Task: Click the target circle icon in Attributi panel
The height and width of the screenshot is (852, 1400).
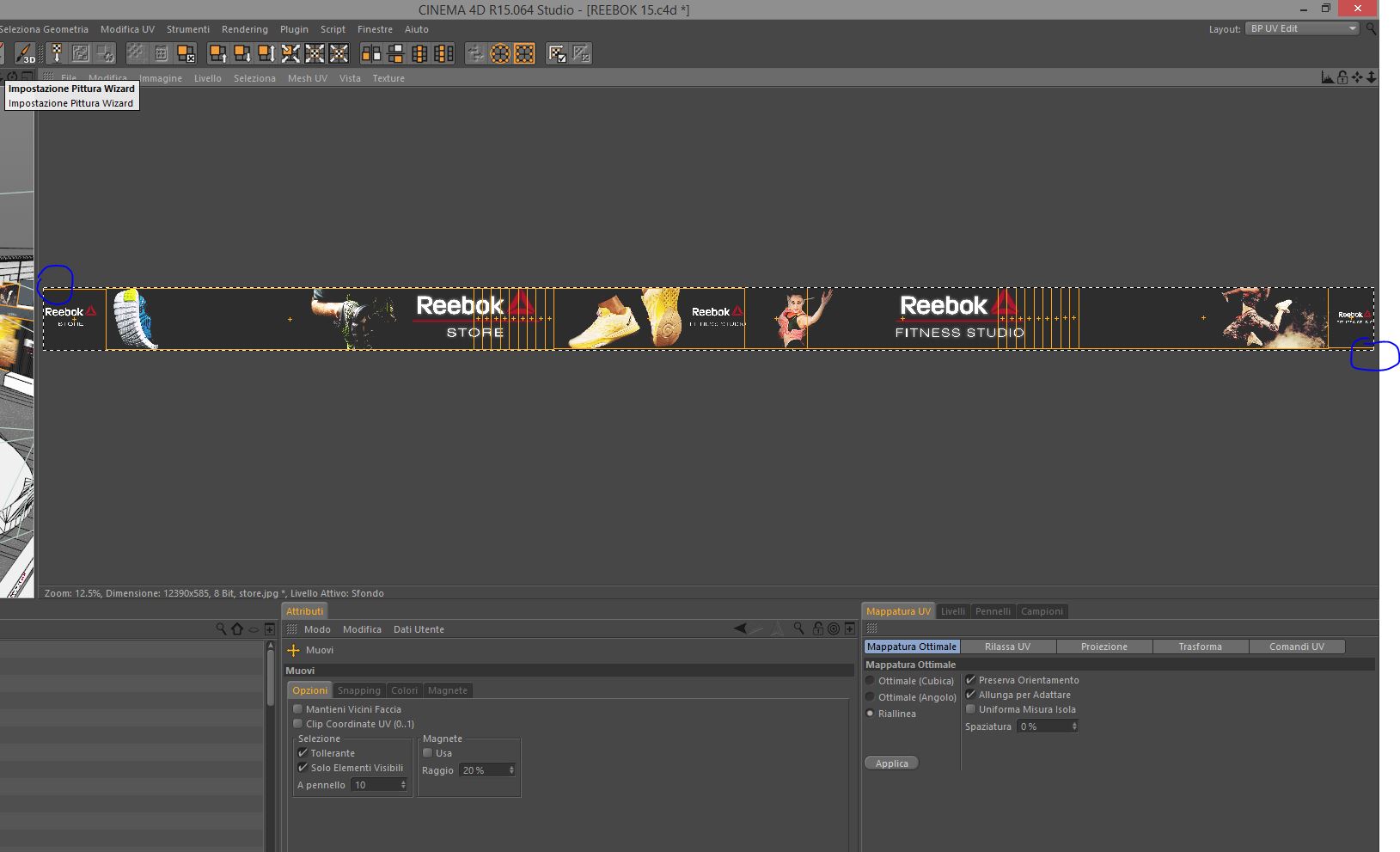Action: point(833,628)
